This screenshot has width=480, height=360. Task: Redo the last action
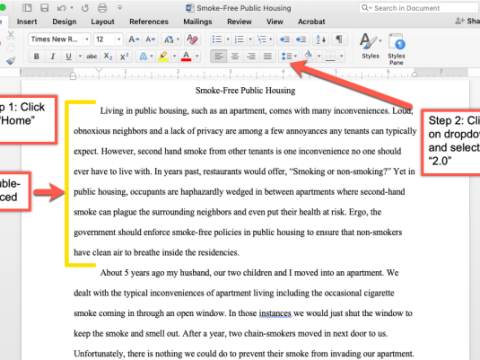pyautogui.click(x=85, y=8)
